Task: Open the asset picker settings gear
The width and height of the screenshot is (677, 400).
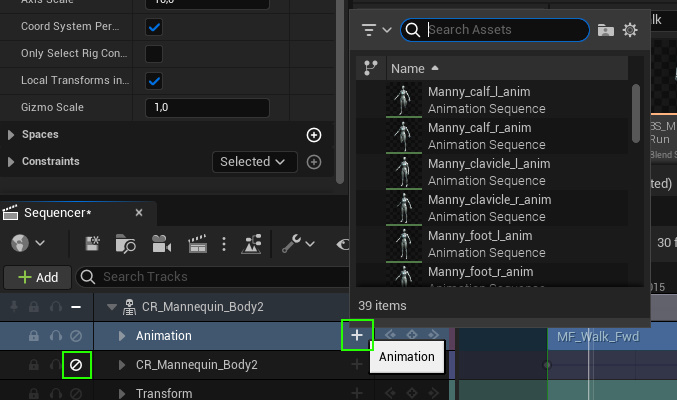Action: click(x=630, y=30)
